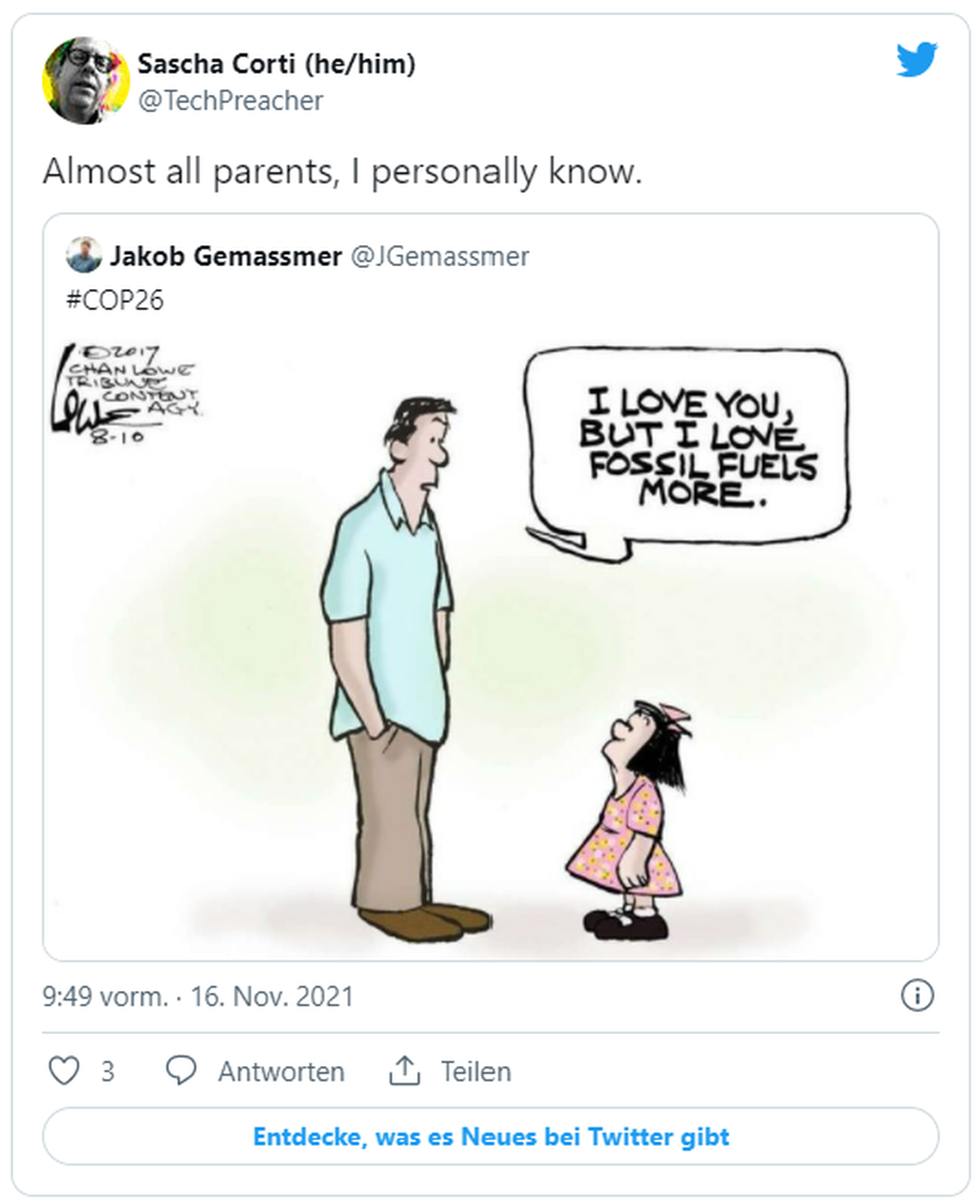Click the #COP26 hashtag
The height and width of the screenshot is (1204, 980).
(115, 300)
